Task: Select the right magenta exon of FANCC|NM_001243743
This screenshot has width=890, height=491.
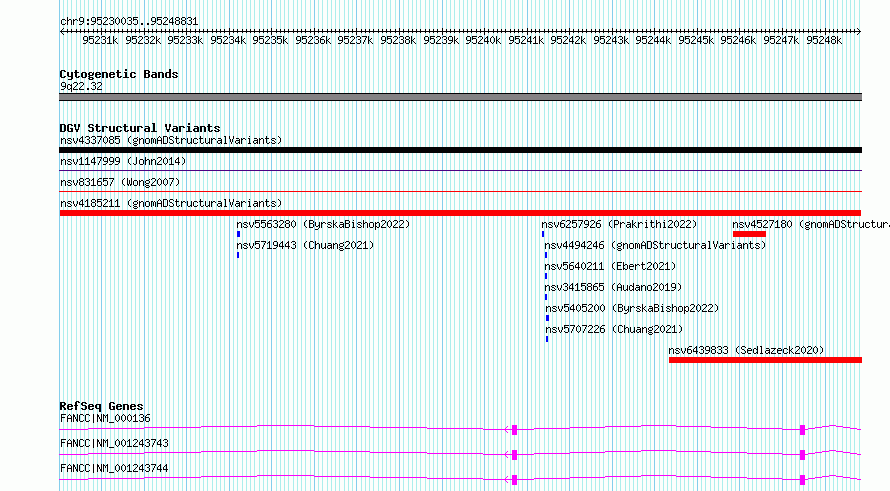Action: click(803, 455)
